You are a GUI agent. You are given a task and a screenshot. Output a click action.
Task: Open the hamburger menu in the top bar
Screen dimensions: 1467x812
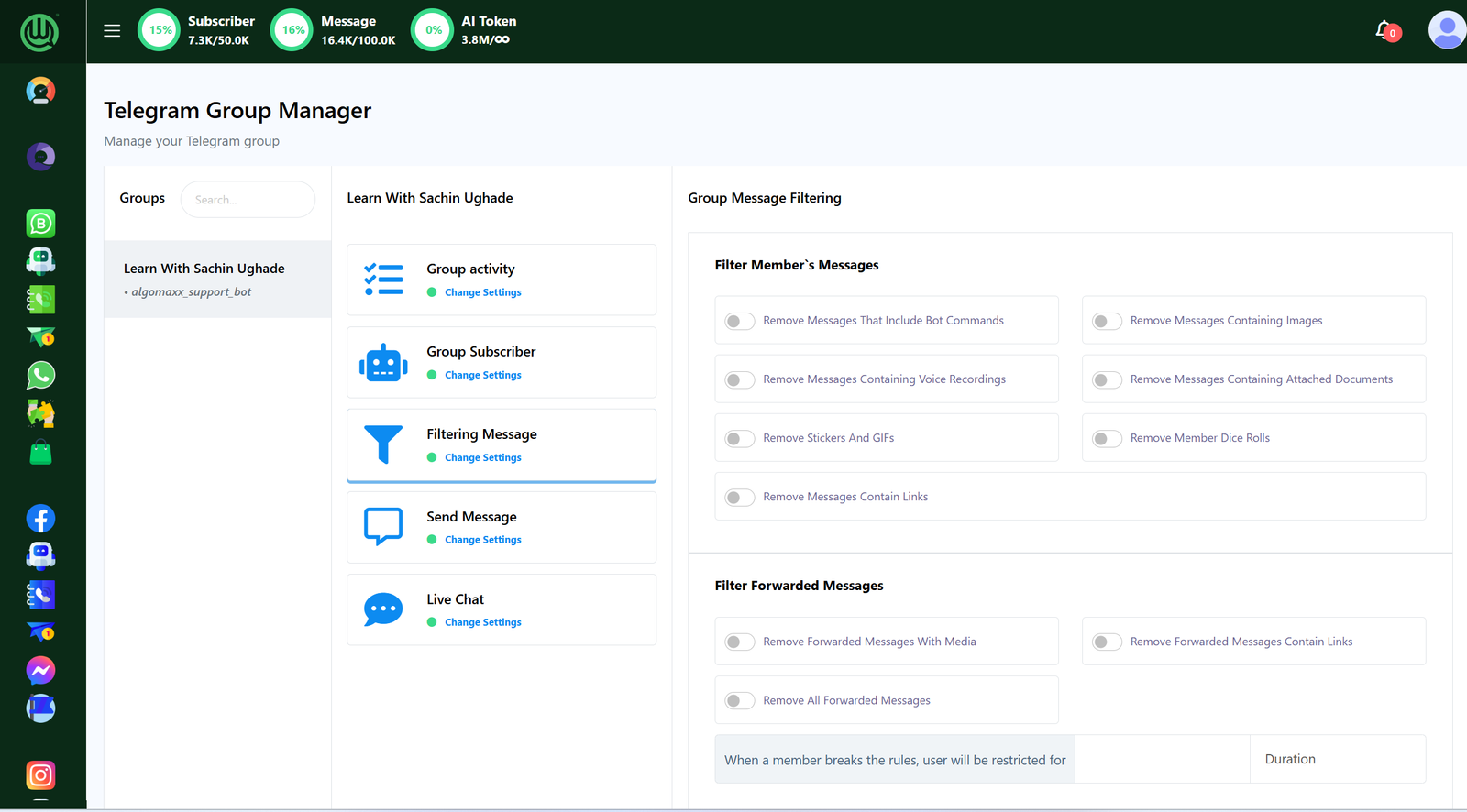point(112,30)
